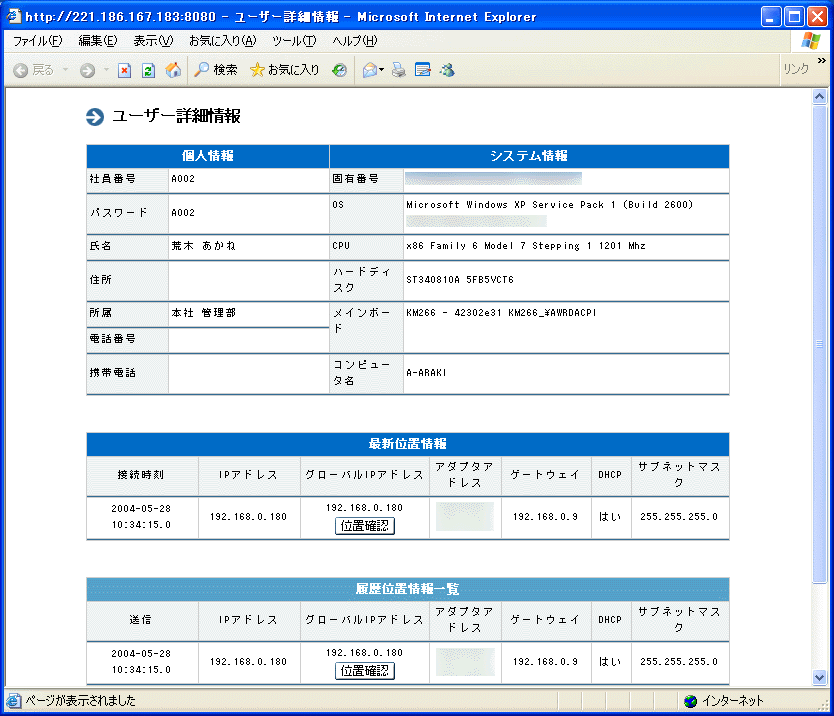Open the 編集(E) menu
This screenshot has height=716, width=834.
tap(98, 41)
